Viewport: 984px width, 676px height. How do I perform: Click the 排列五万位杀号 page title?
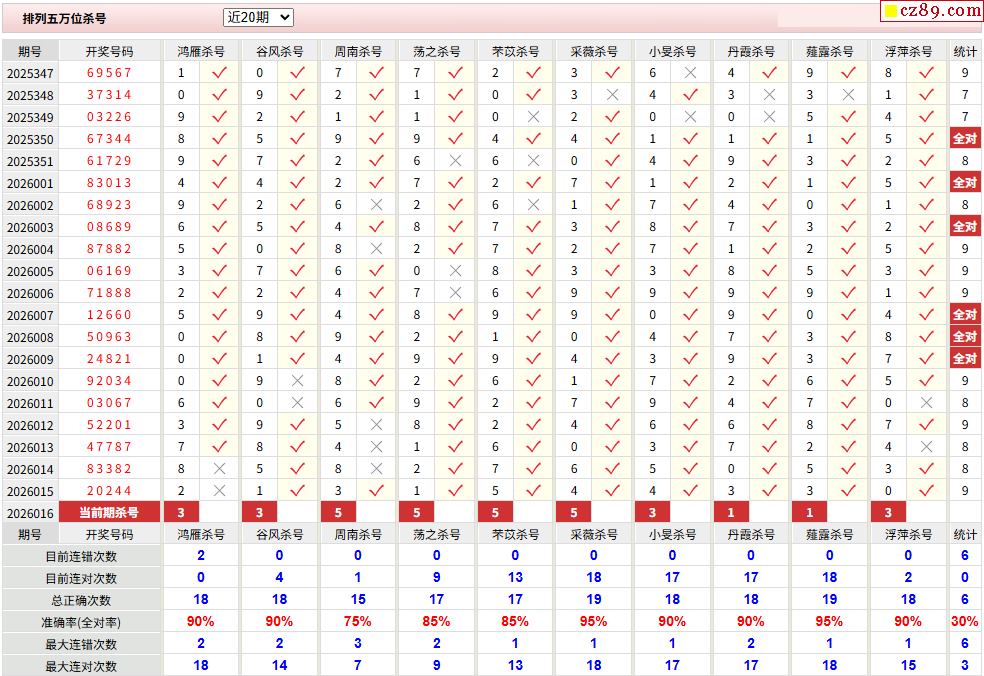pyautogui.click(x=64, y=18)
